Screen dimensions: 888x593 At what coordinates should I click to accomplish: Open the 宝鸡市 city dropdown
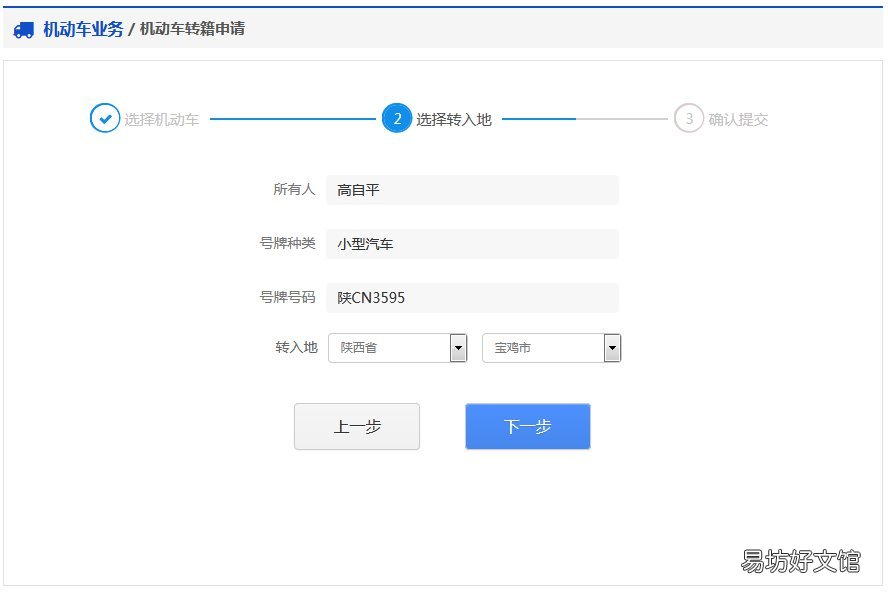click(552, 348)
